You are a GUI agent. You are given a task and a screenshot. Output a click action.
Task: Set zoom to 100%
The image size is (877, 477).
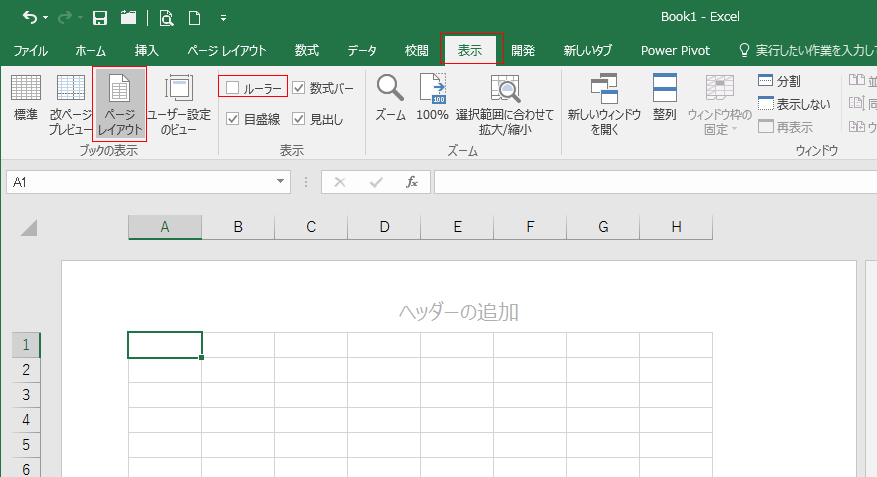(432, 99)
